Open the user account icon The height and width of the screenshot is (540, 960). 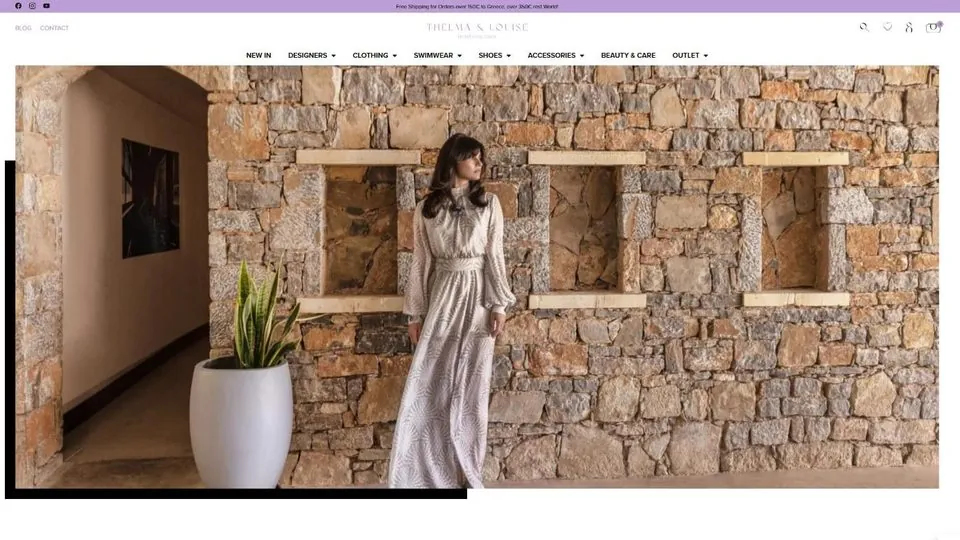[909, 27]
